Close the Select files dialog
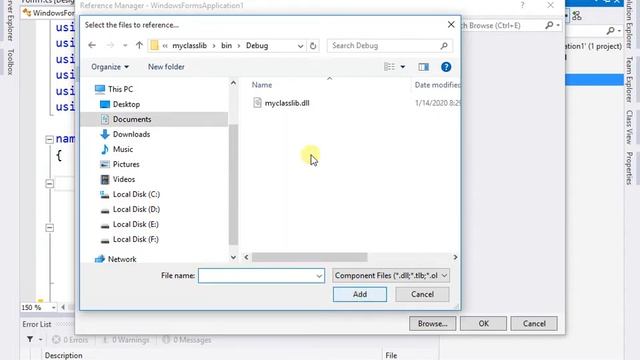The width and height of the screenshot is (640, 360). tap(451, 24)
